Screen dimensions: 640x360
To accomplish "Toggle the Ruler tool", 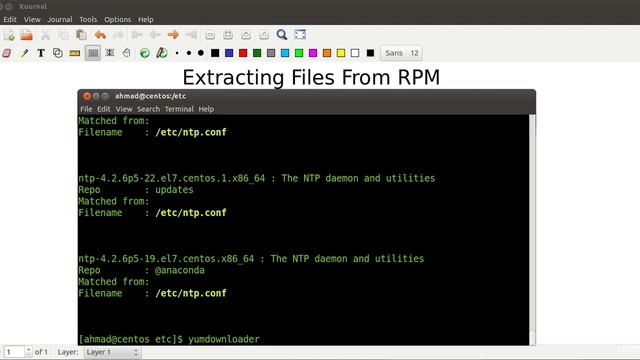I will click(75, 53).
